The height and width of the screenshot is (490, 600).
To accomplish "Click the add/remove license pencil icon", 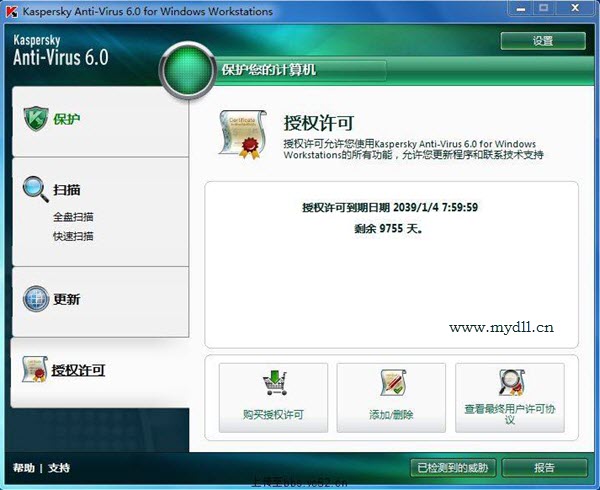I will click(393, 383).
